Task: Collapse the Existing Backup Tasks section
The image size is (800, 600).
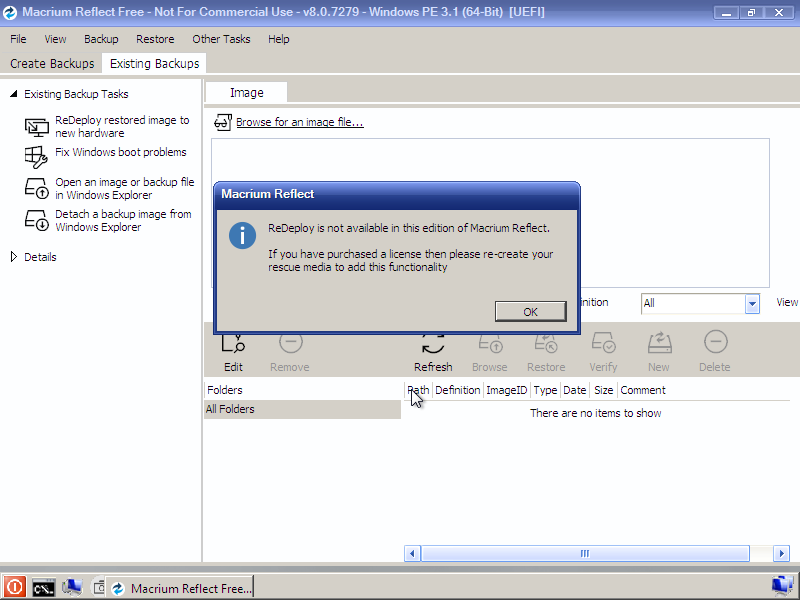Action: pos(14,93)
